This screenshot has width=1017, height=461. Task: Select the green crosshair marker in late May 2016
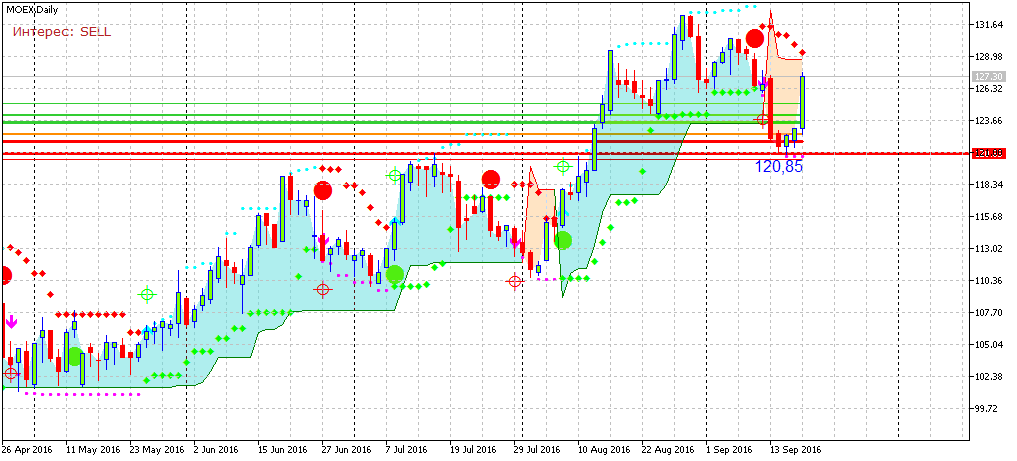148,294
